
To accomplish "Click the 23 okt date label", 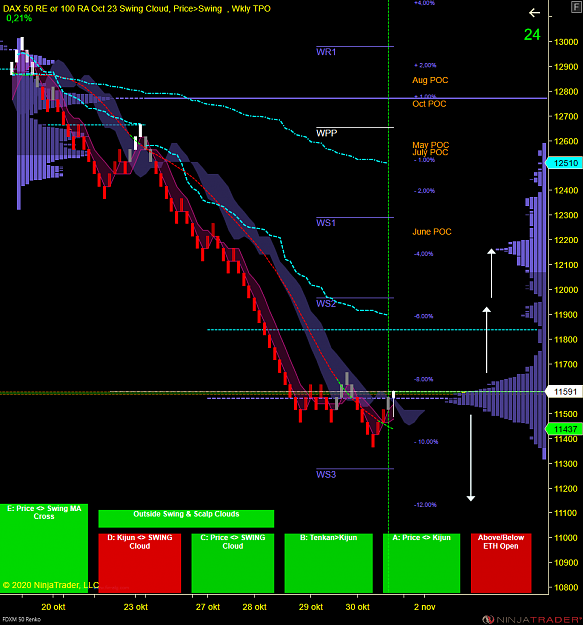I will (135, 607).
